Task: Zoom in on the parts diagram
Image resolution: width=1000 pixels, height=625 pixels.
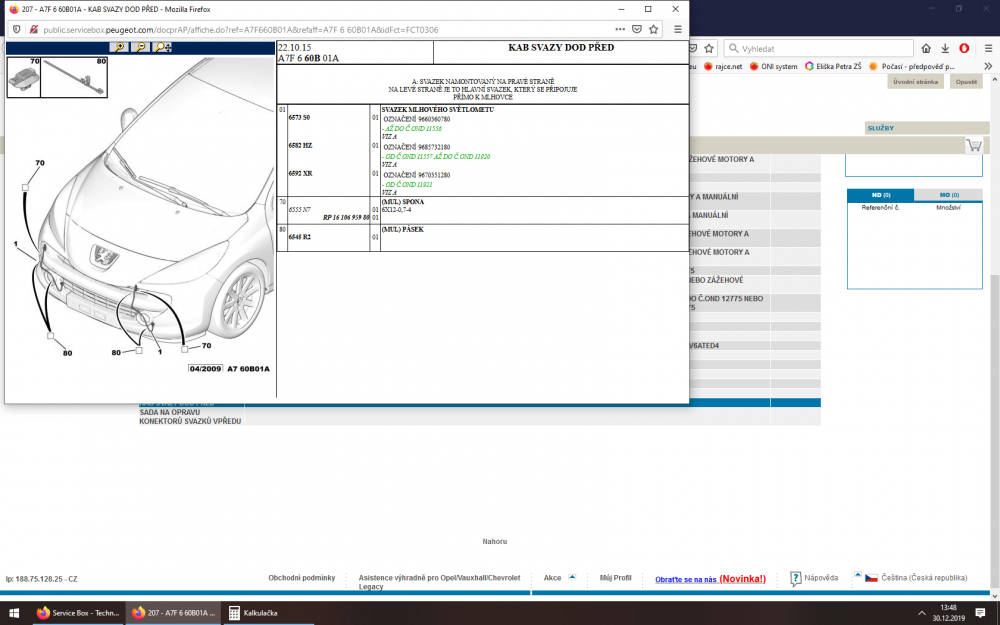Action: [119, 47]
